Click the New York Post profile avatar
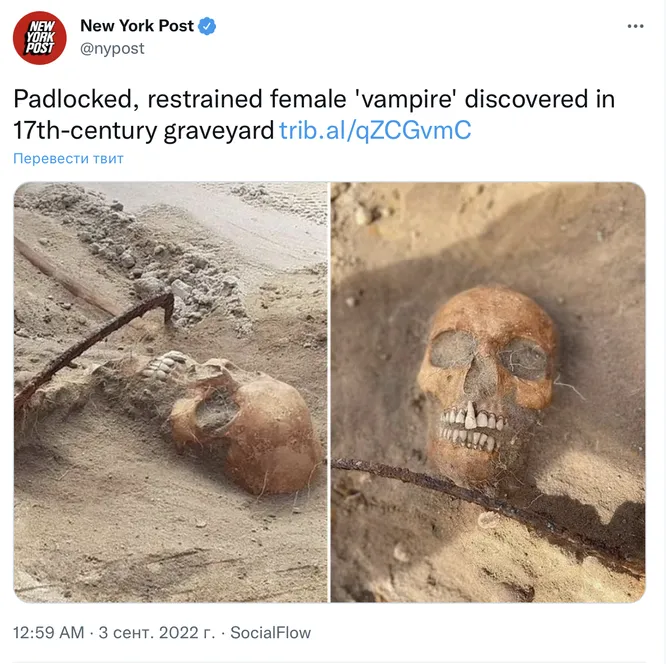 40,38
